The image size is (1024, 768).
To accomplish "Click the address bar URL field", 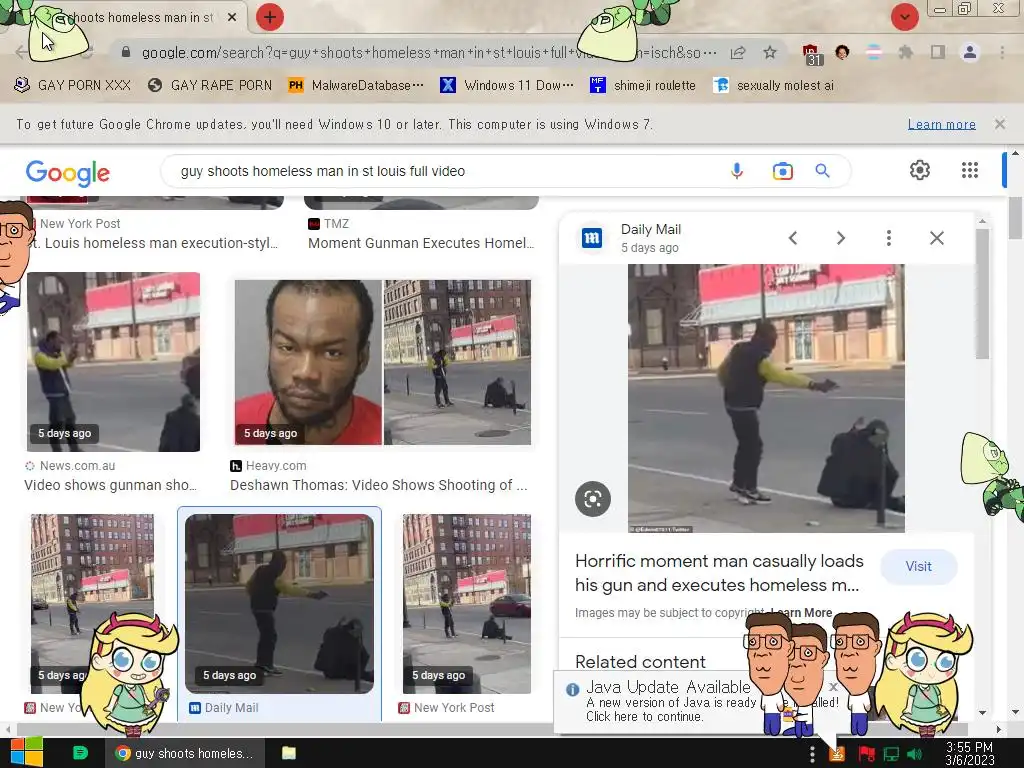I will click(x=428, y=52).
